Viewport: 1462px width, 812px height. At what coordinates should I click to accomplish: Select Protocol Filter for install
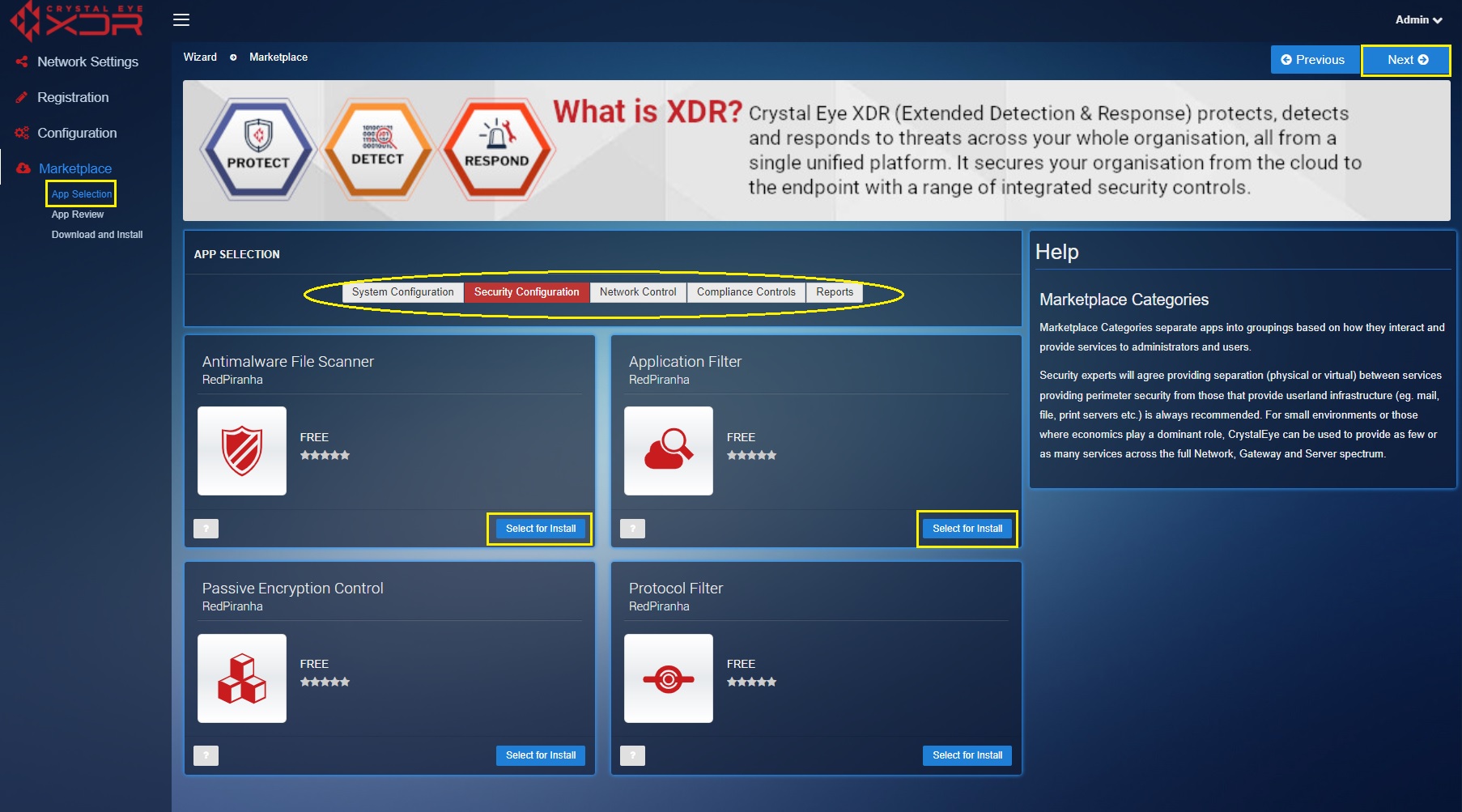pyautogui.click(x=967, y=755)
